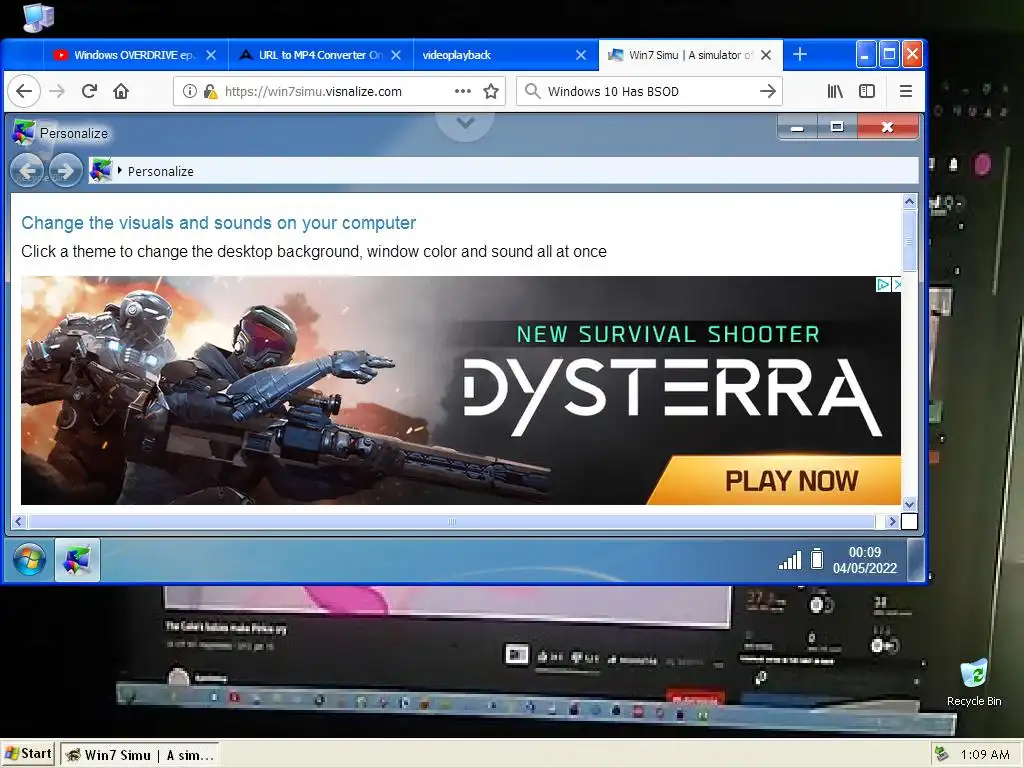Open a new tab with plus button
The width and height of the screenshot is (1024, 768).
(799, 55)
